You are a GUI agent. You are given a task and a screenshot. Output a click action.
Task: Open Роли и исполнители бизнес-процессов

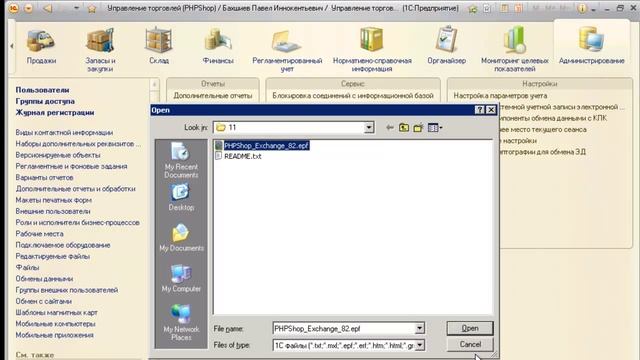point(78,223)
